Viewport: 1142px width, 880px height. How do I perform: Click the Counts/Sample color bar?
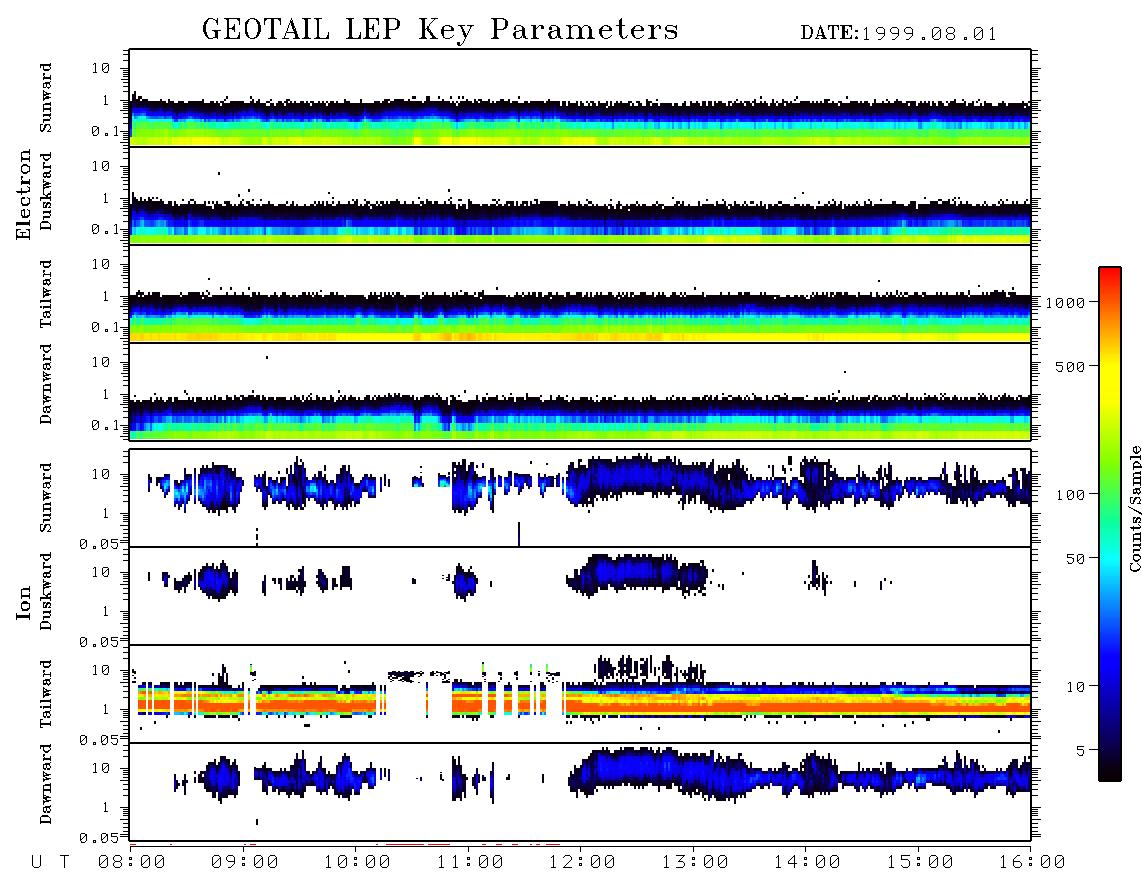[x=1110, y=524]
